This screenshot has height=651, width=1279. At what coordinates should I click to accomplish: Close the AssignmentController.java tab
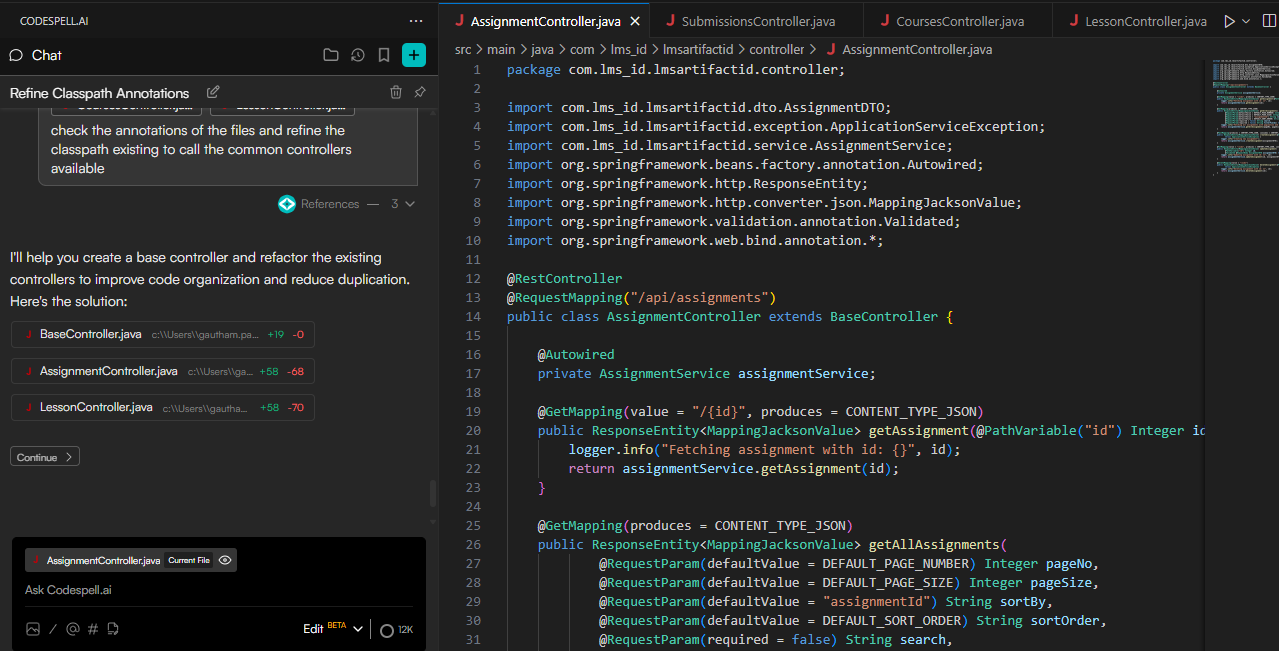634,21
